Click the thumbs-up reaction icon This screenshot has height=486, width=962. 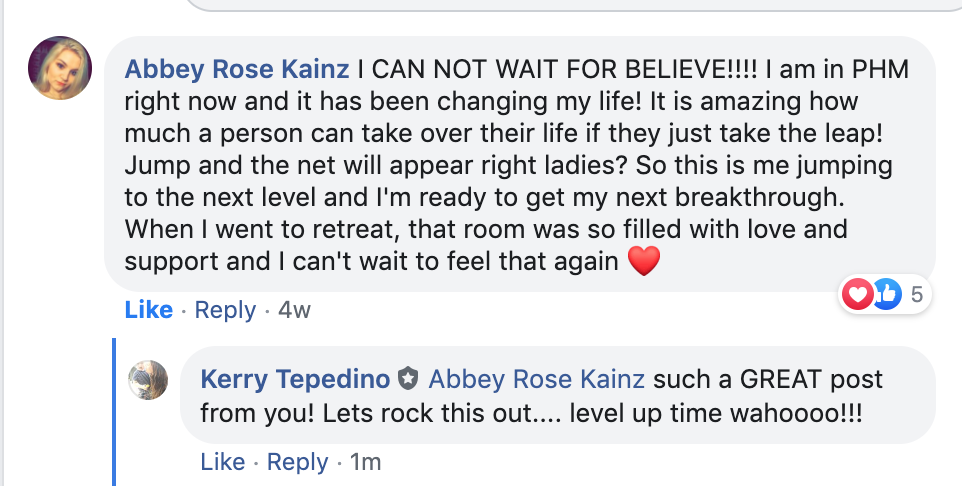[887, 294]
